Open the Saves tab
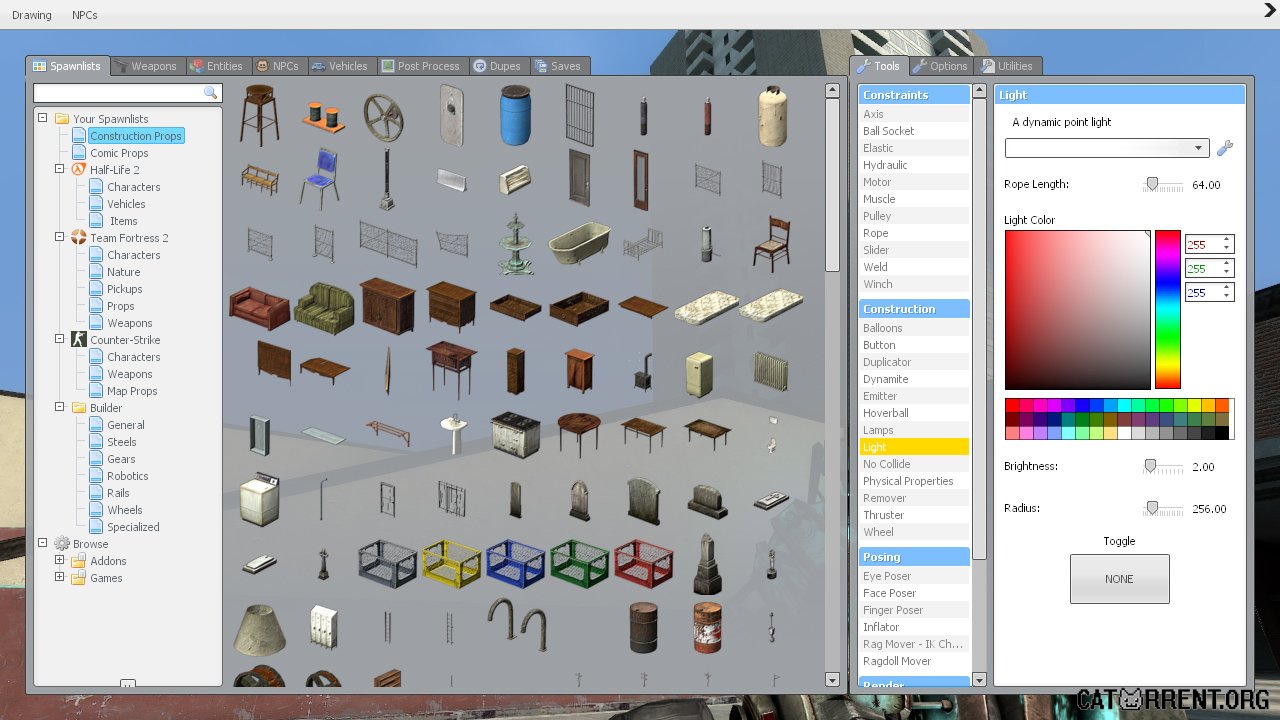1280x720 pixels. pos(558,66)
